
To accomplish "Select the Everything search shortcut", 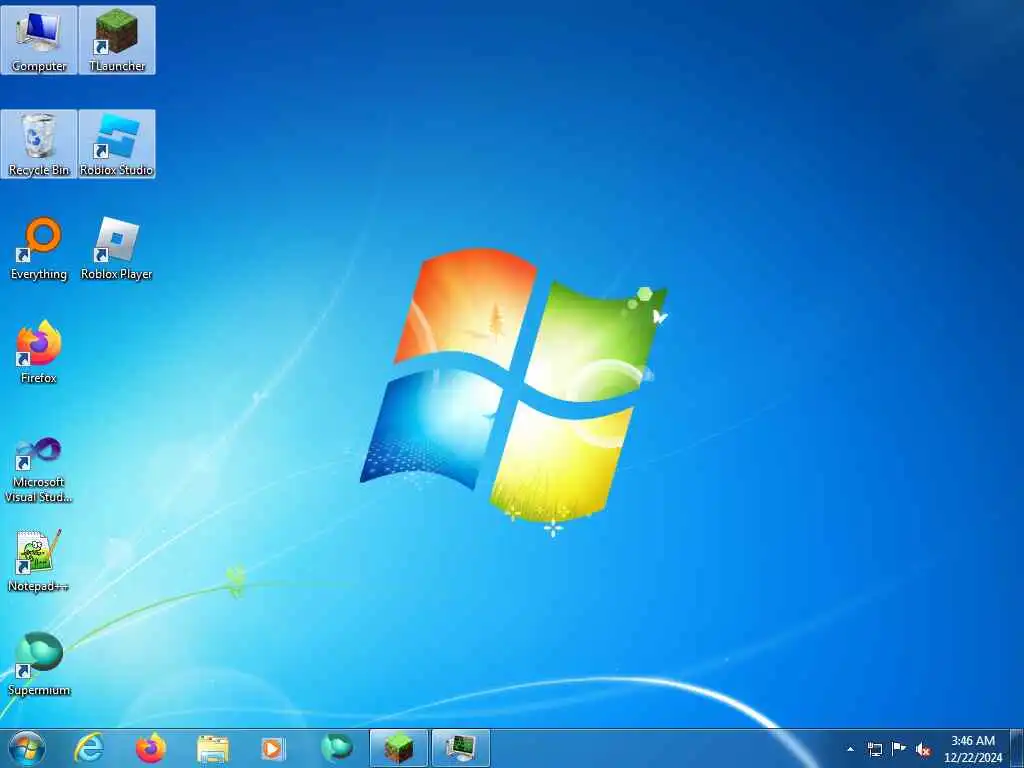I will click(39, 249).
